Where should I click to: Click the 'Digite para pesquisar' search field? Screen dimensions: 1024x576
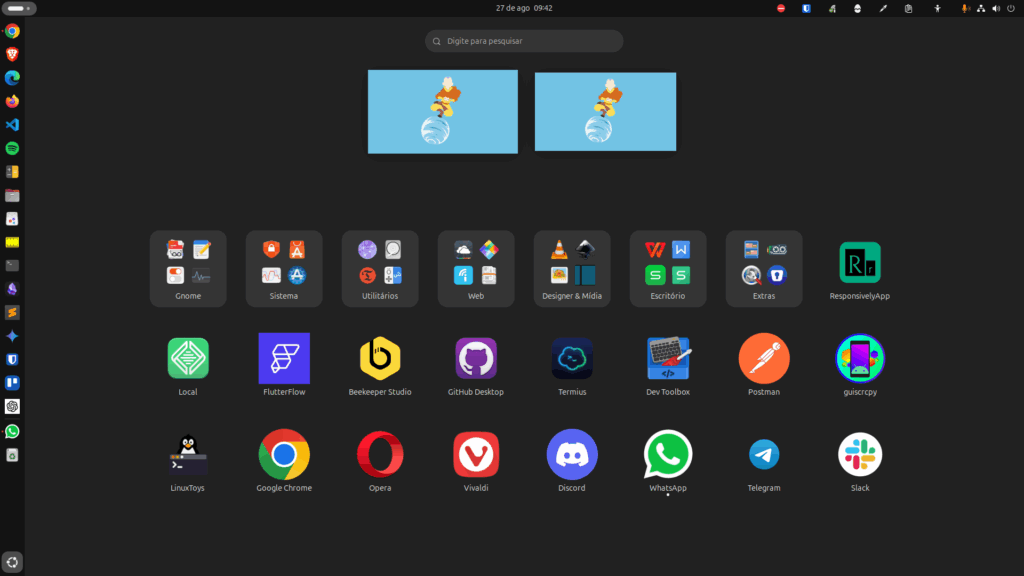524,41
